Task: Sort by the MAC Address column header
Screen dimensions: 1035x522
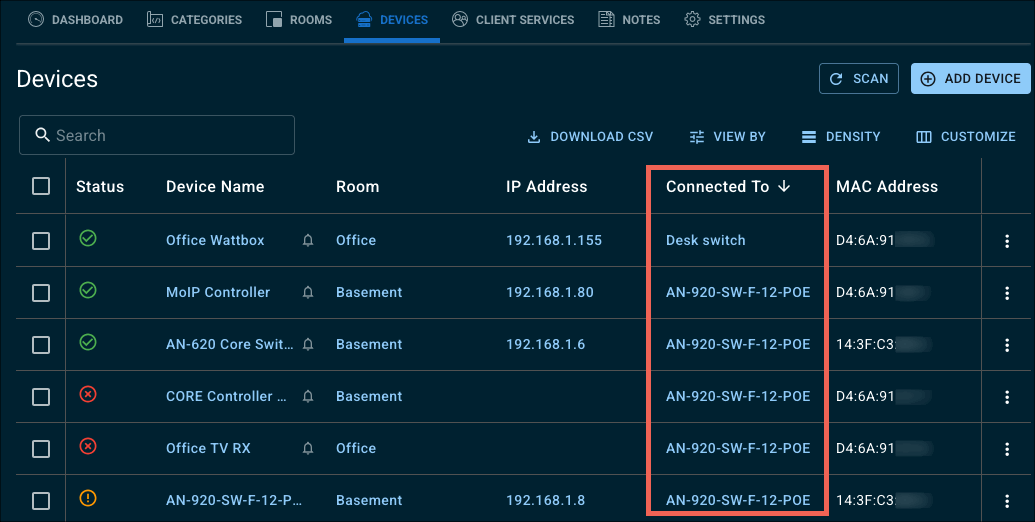Action: click(x=887, y=187)
